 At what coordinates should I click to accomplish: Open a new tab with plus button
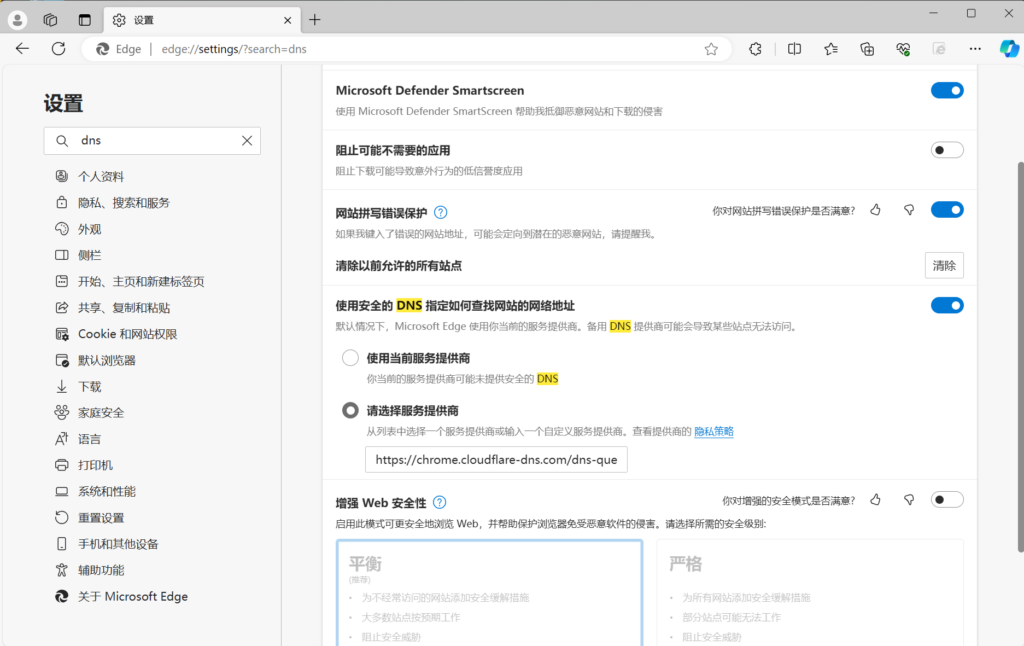click(315, 20)
